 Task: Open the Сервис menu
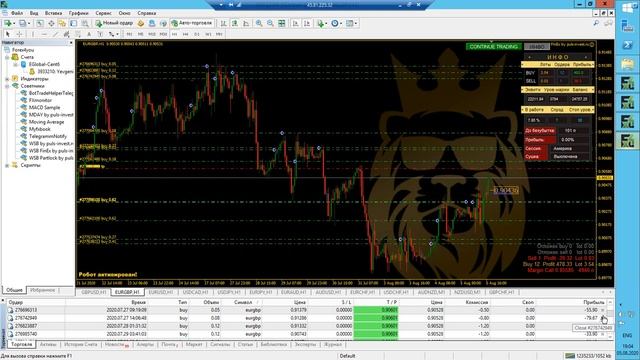103,13
